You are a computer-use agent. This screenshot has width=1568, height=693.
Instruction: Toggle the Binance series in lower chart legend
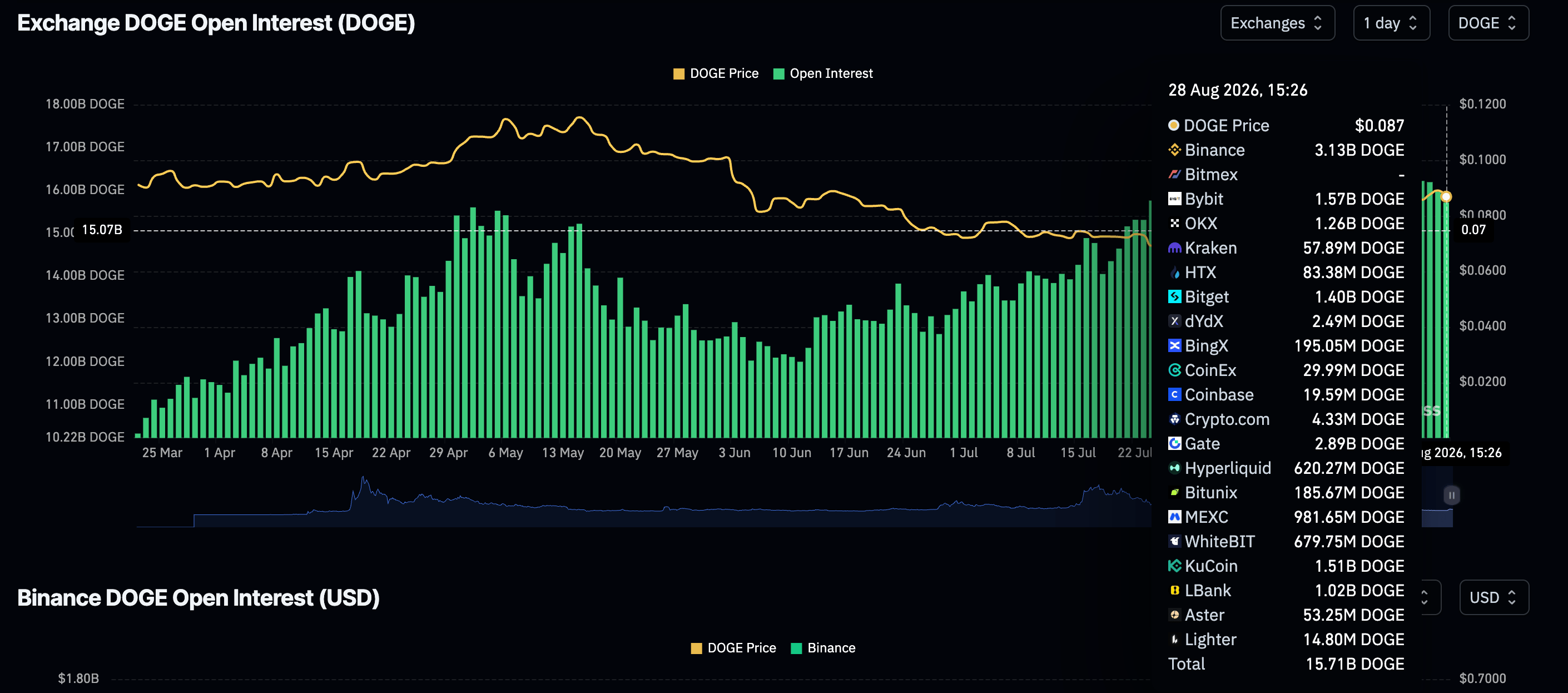823,648
